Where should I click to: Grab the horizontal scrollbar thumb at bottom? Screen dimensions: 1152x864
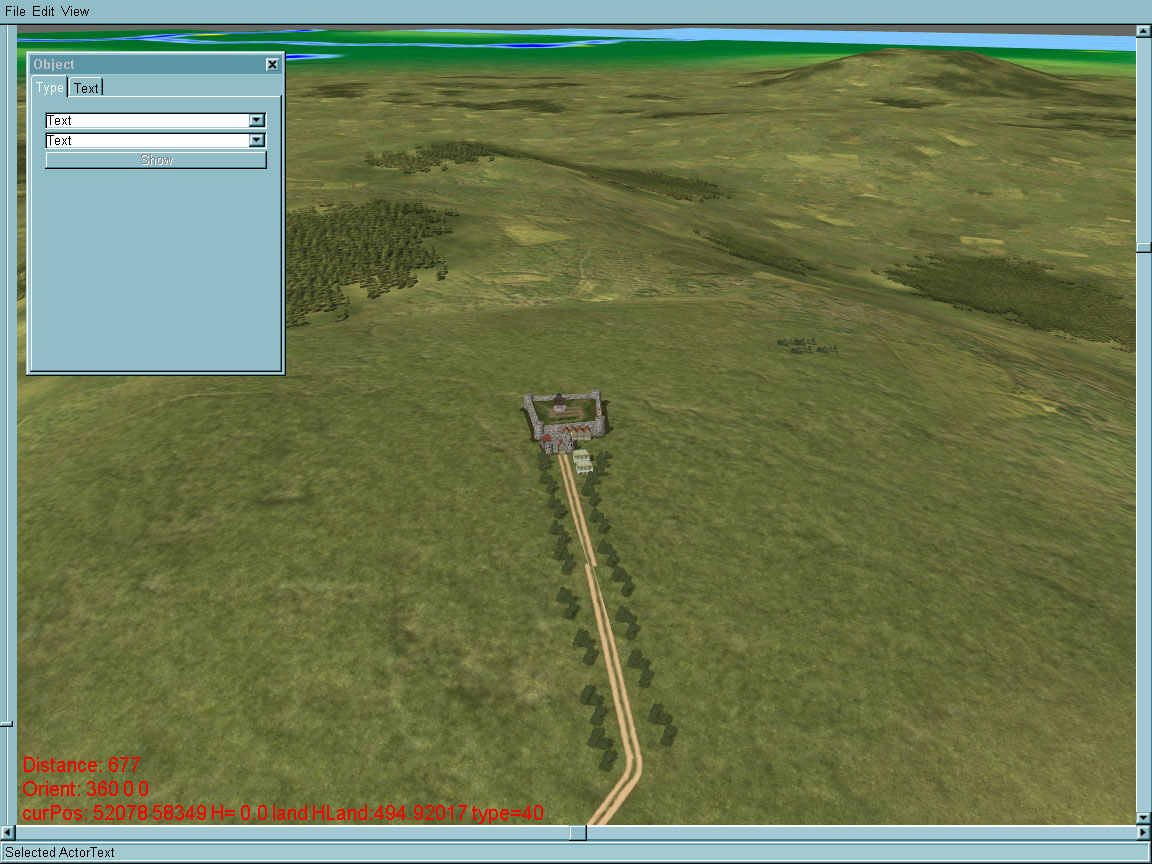click(578, 833)
